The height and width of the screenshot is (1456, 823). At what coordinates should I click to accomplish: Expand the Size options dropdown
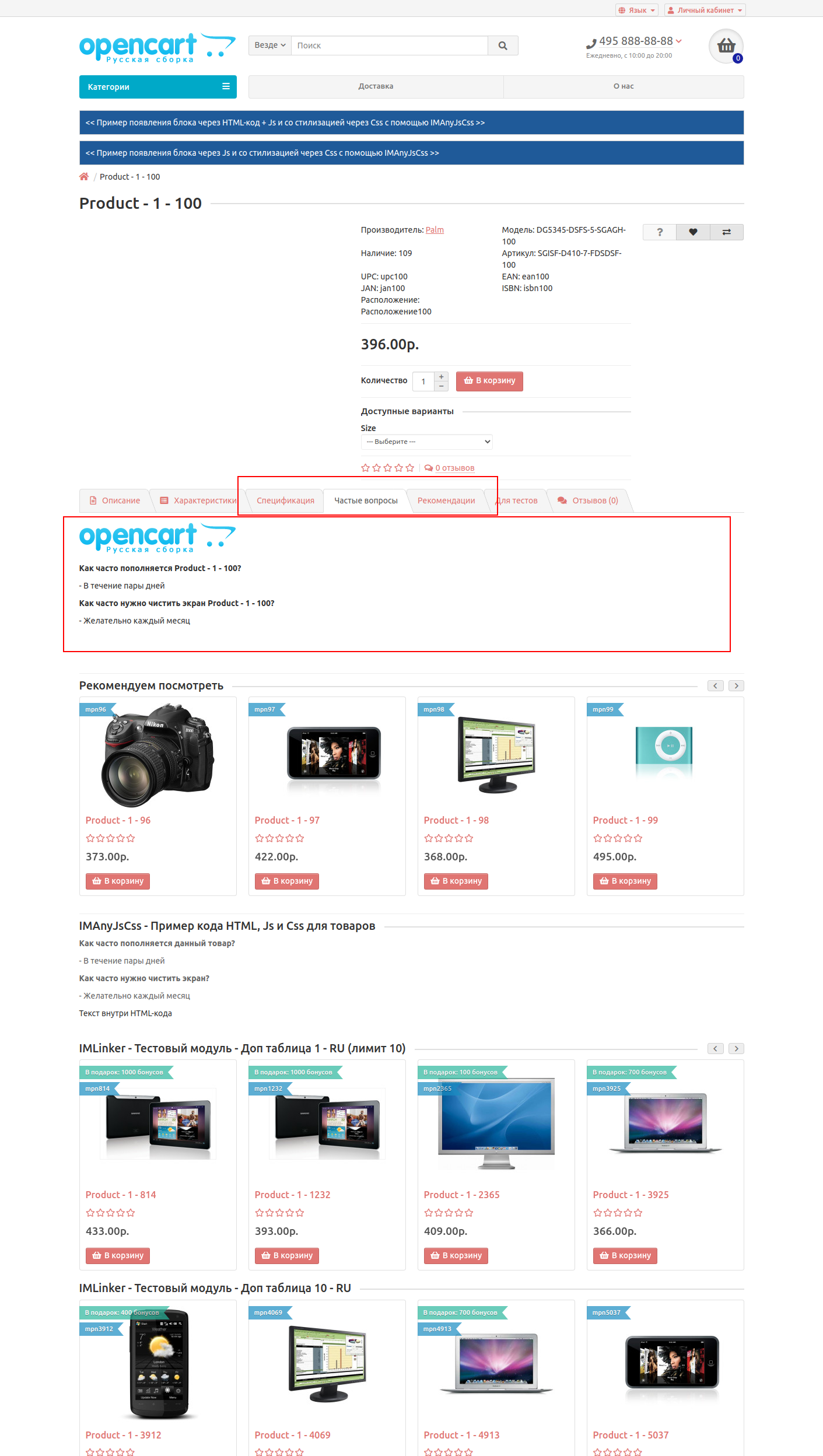tap(427, 442)
